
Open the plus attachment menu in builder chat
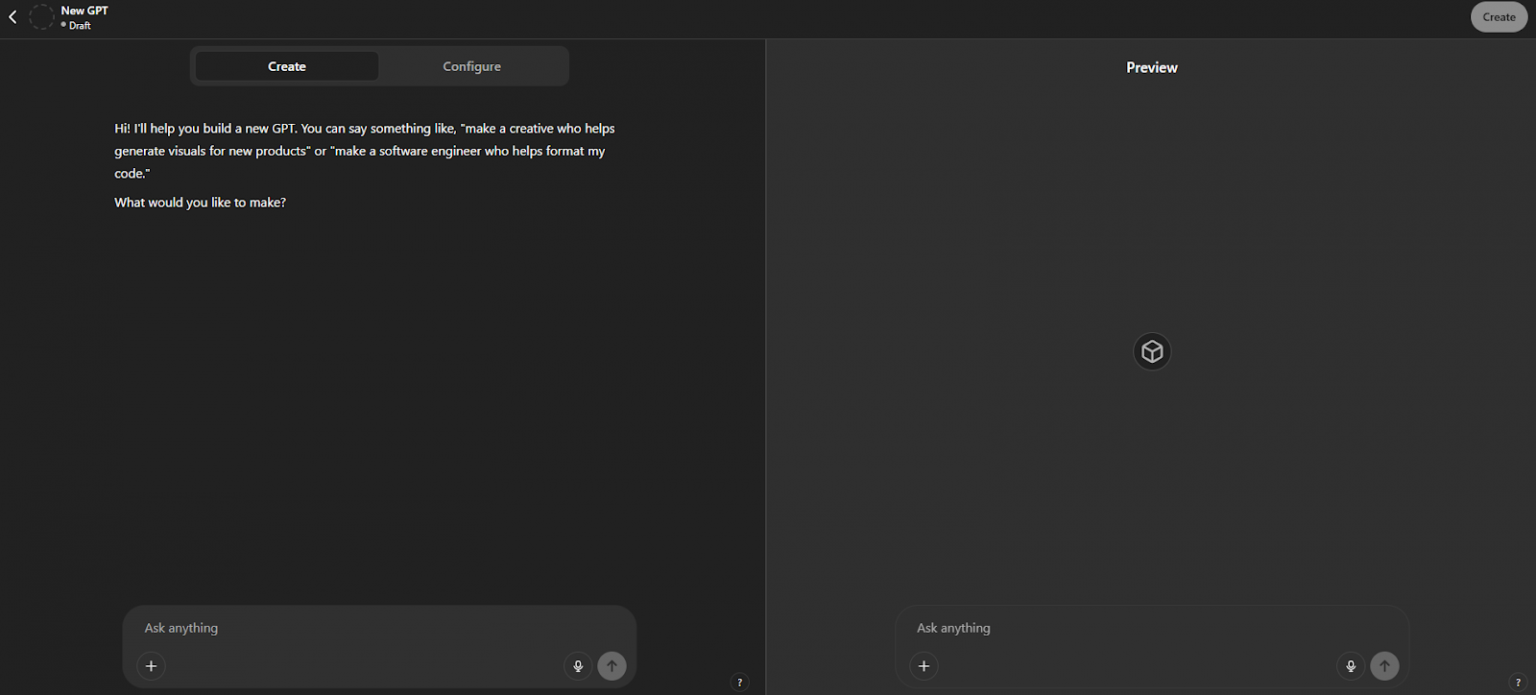click(151, 666)
